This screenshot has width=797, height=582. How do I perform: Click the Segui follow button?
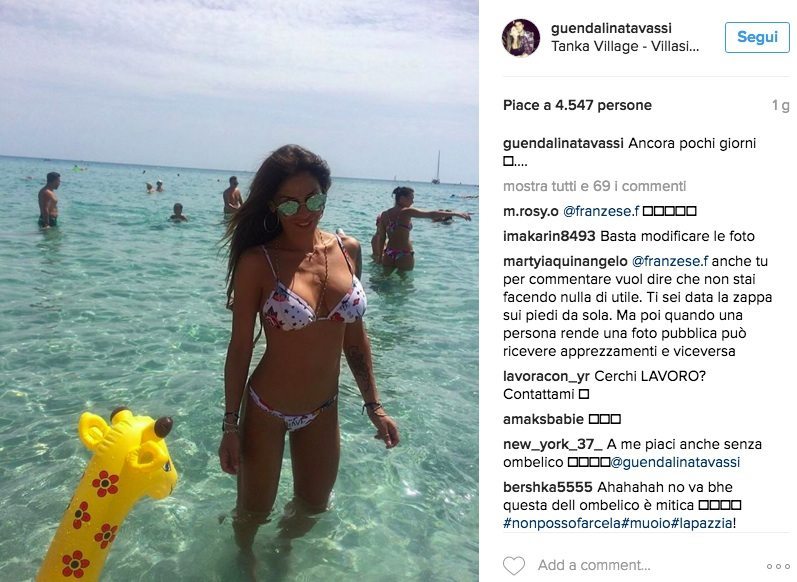(757, 37)
